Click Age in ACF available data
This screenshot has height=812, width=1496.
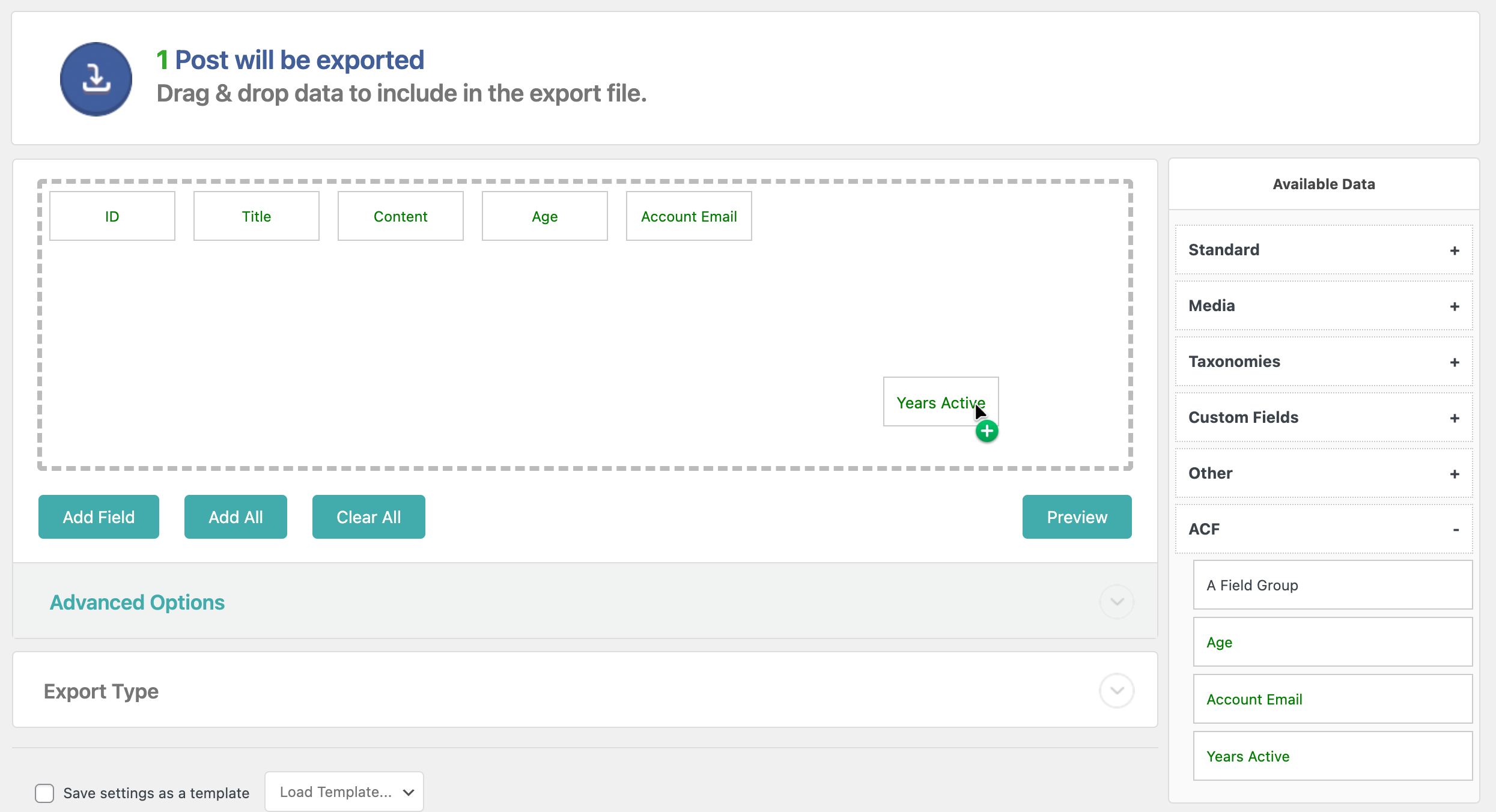tap(1332, 642)
